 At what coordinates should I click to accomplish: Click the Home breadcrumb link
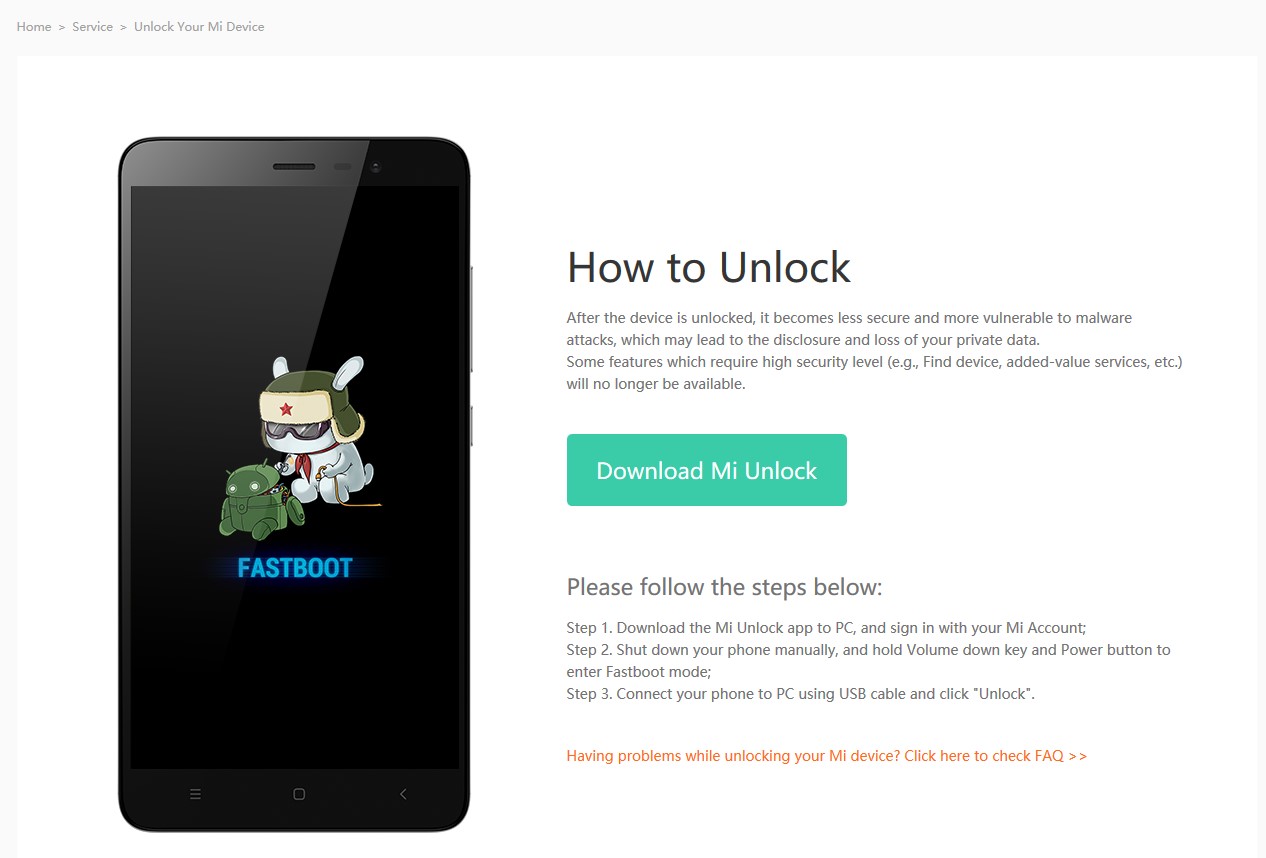coord(34,27)
